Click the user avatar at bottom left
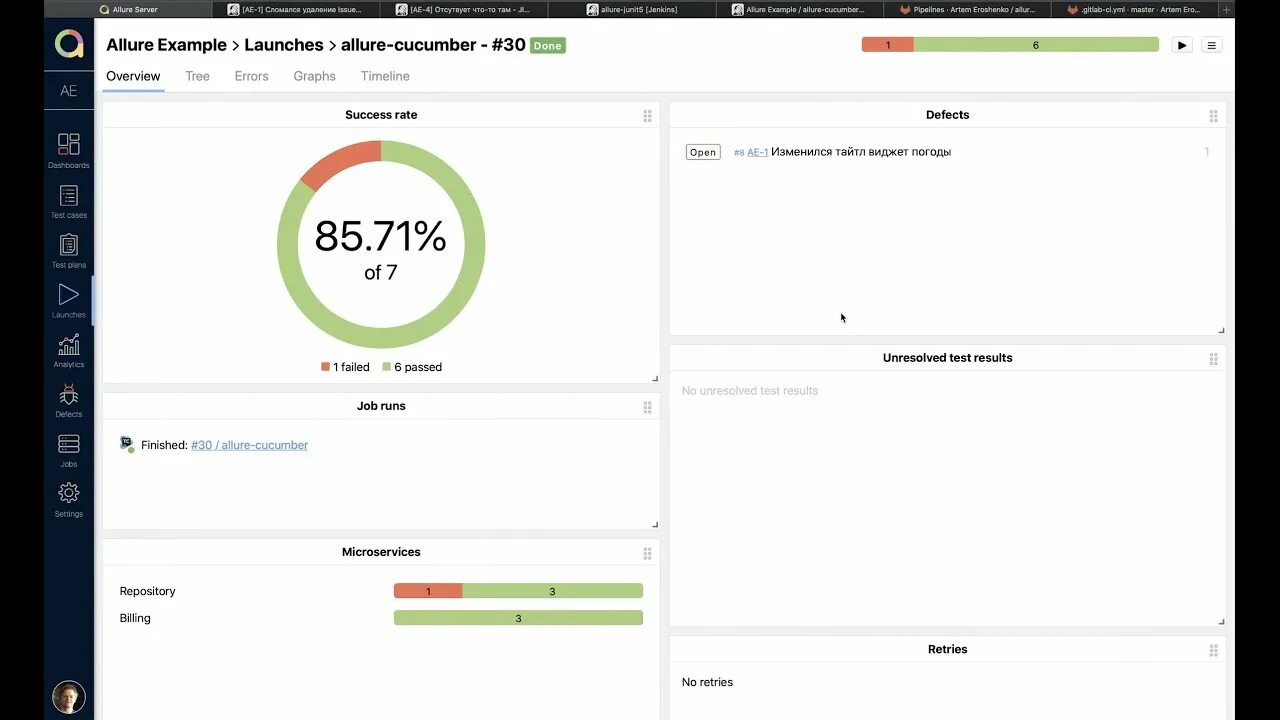Screen dimensions: 1280x720 (x=69, y=697)
